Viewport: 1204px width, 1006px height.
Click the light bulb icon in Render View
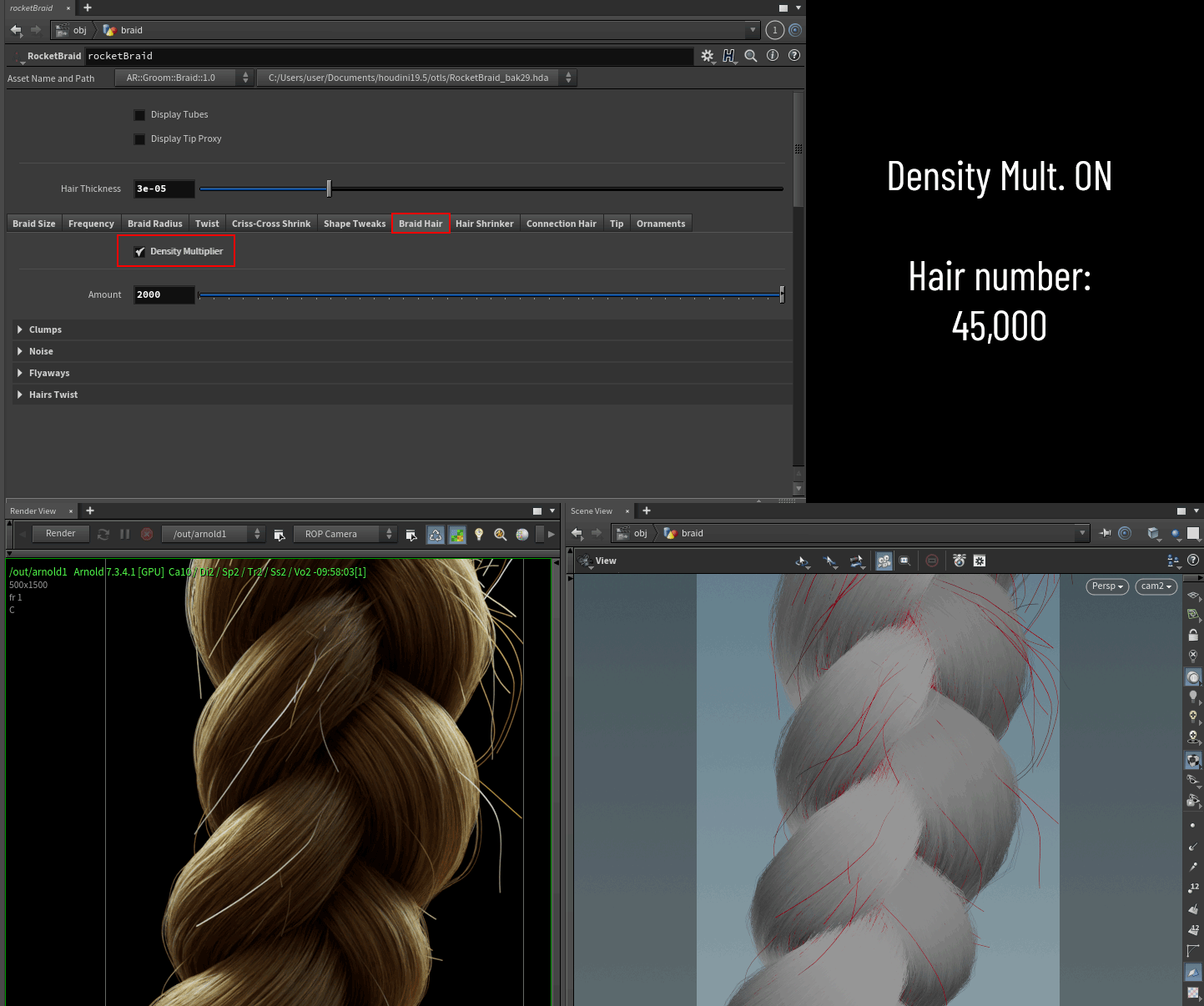[x=479, y=535]
